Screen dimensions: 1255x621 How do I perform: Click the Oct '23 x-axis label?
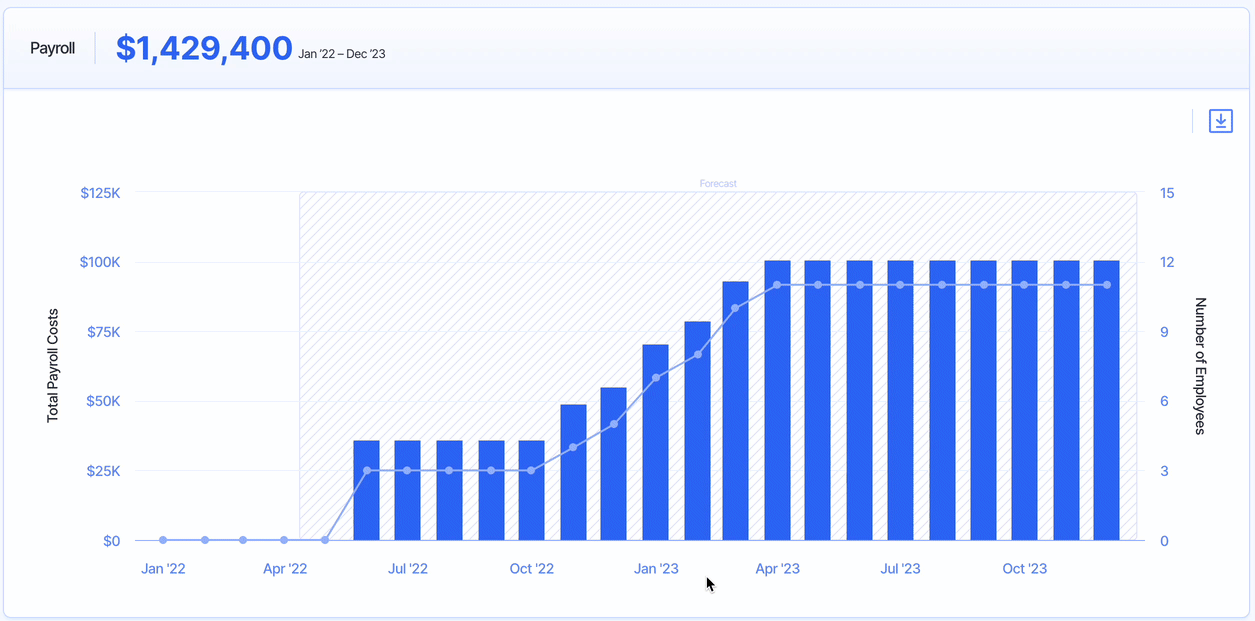1024,569
